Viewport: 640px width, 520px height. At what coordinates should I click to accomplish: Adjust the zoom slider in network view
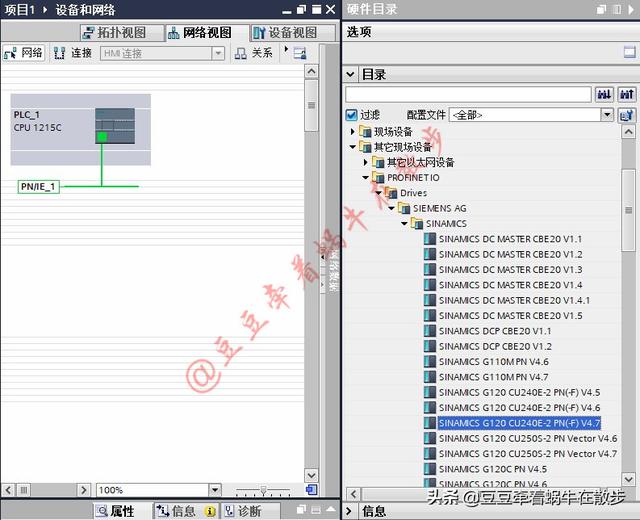(263, 489)
